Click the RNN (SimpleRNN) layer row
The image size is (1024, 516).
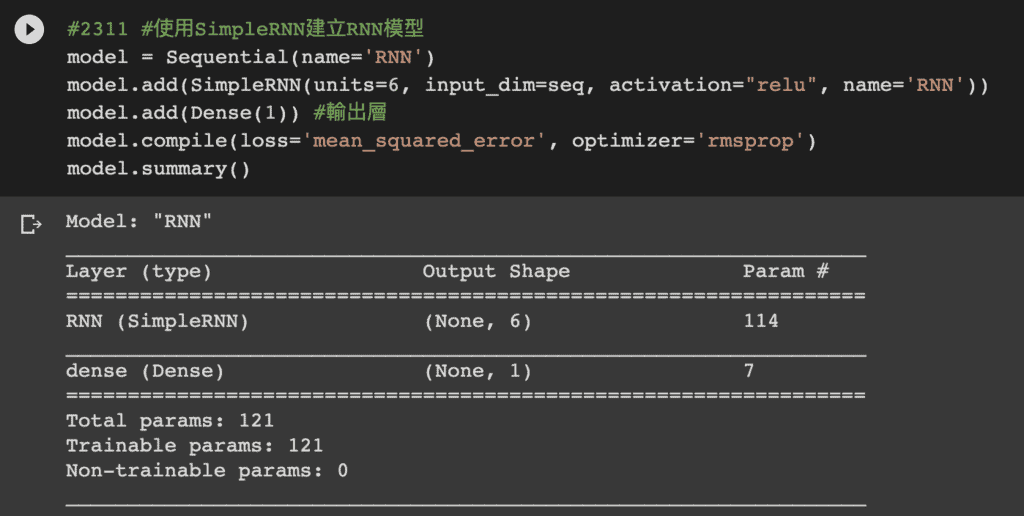(x=466, y=321)
